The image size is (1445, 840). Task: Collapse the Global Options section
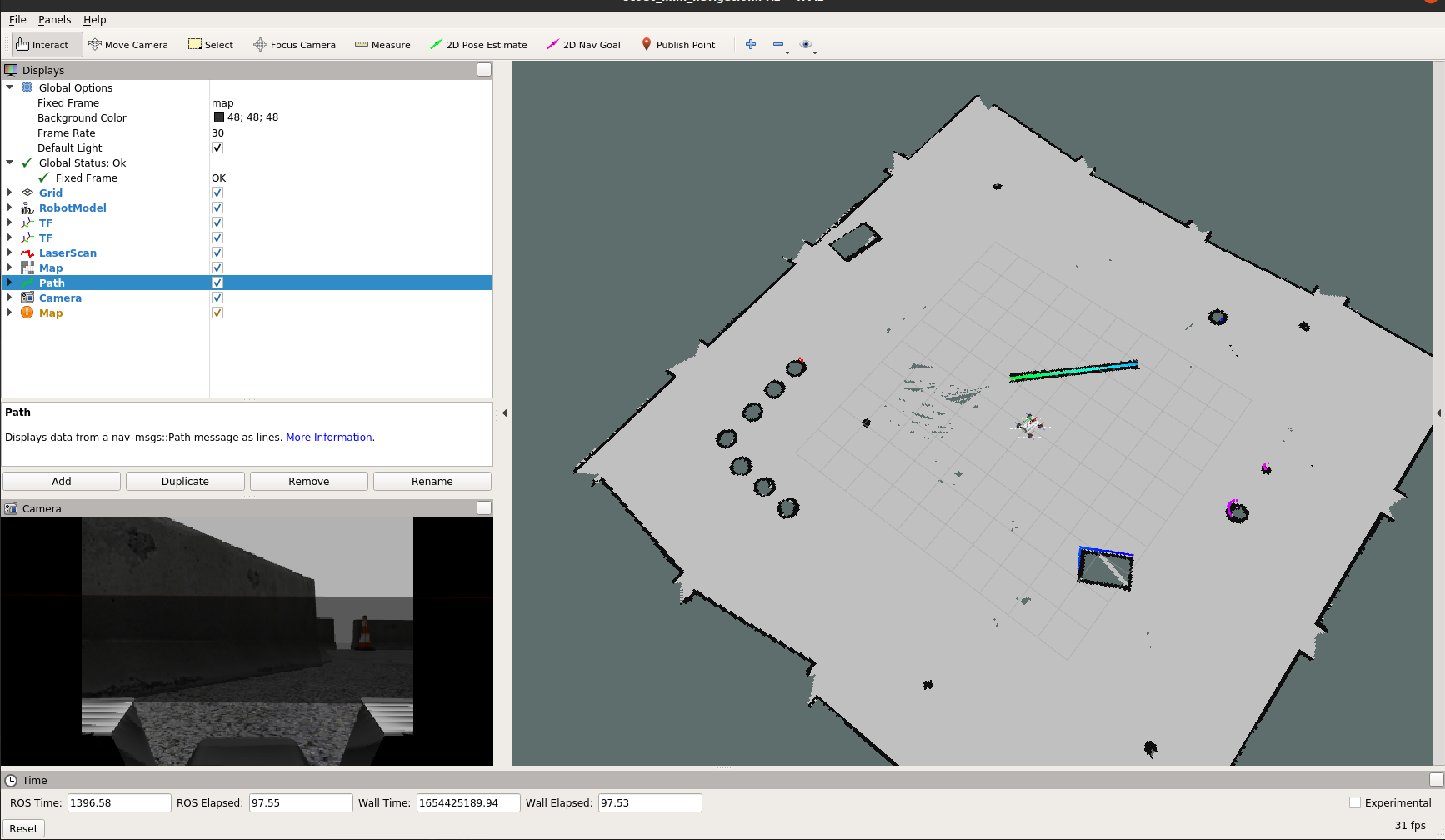point(10,87)
